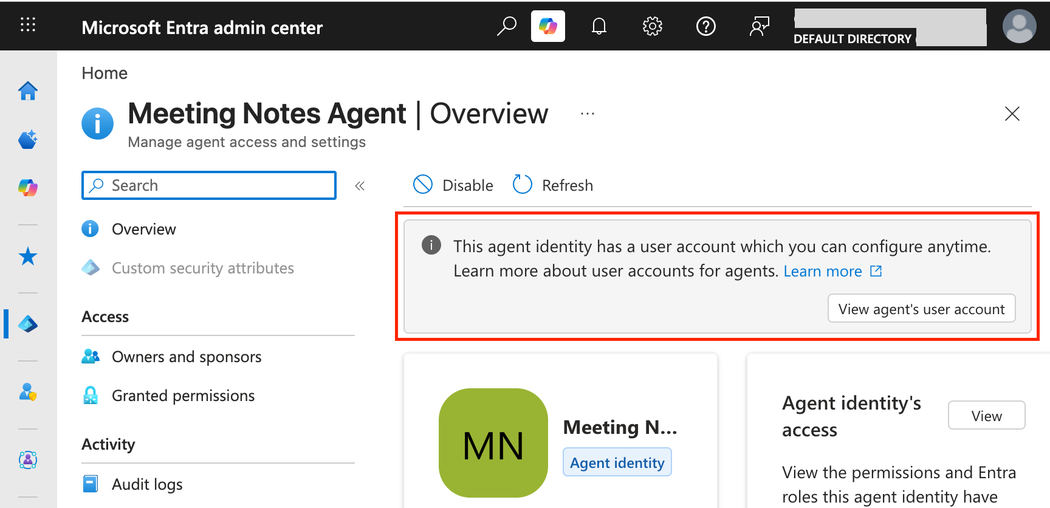Viewport: 1050px width, 508px height.
Task: Click Refresh in the command bar
Action: 553,185
